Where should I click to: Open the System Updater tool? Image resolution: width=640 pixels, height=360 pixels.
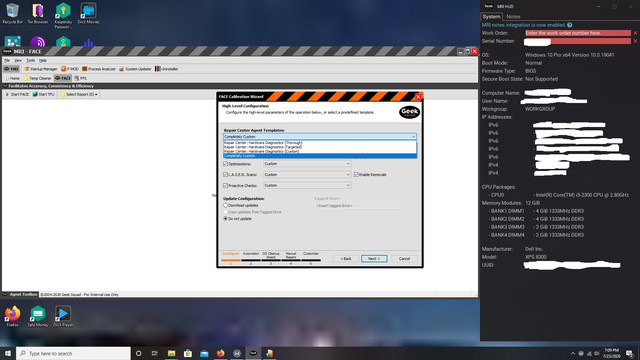[x=135, y=69]
